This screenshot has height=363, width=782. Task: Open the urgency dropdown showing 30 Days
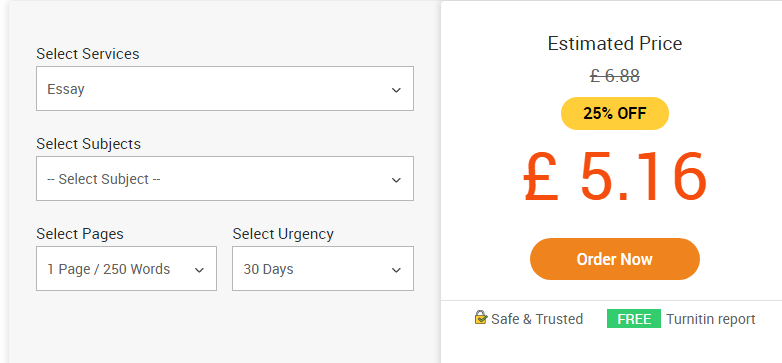pos(323,268)
